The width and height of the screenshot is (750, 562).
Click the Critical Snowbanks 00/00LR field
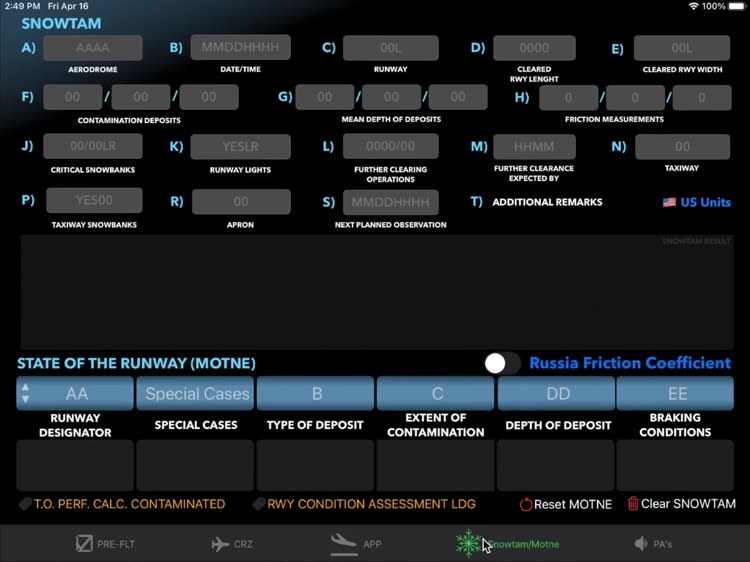coord(93,146)
